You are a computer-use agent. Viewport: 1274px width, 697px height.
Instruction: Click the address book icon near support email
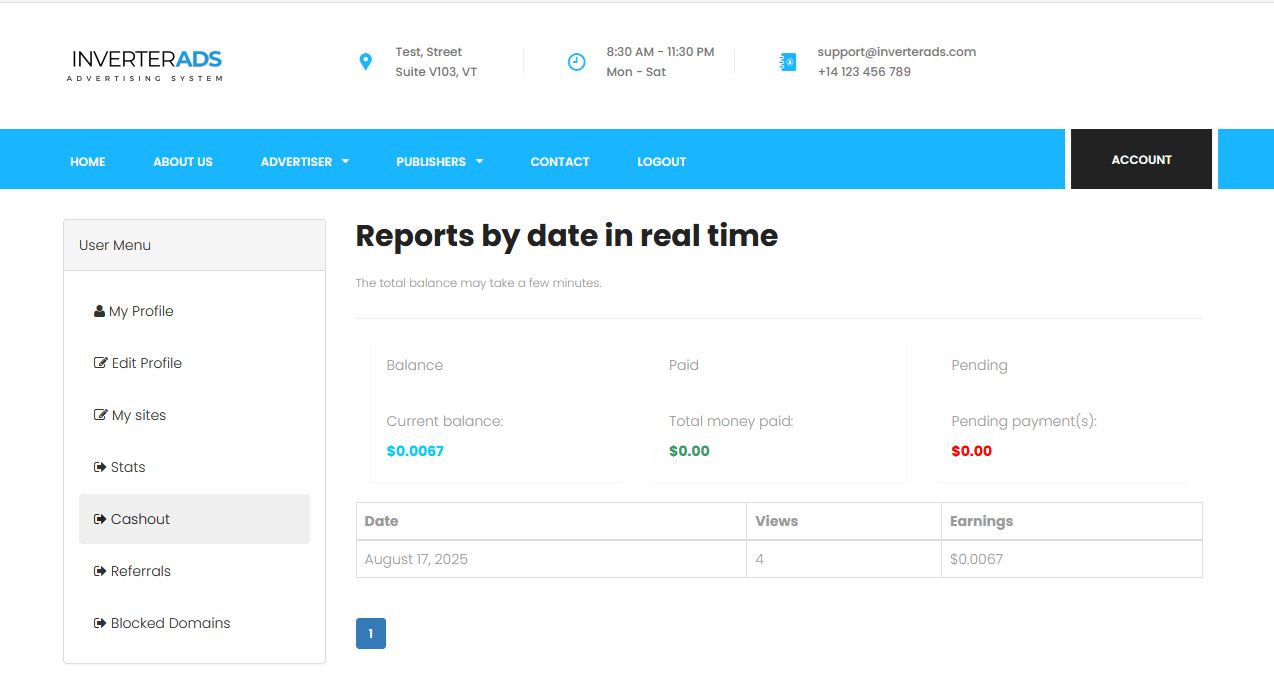pos(788,62)
